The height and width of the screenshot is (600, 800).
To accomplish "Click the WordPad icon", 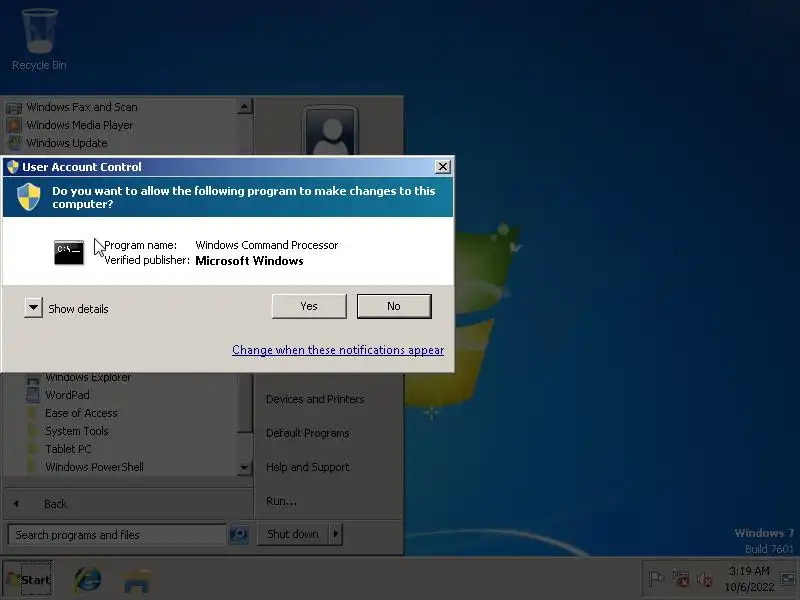I will [x=33, y=395].
